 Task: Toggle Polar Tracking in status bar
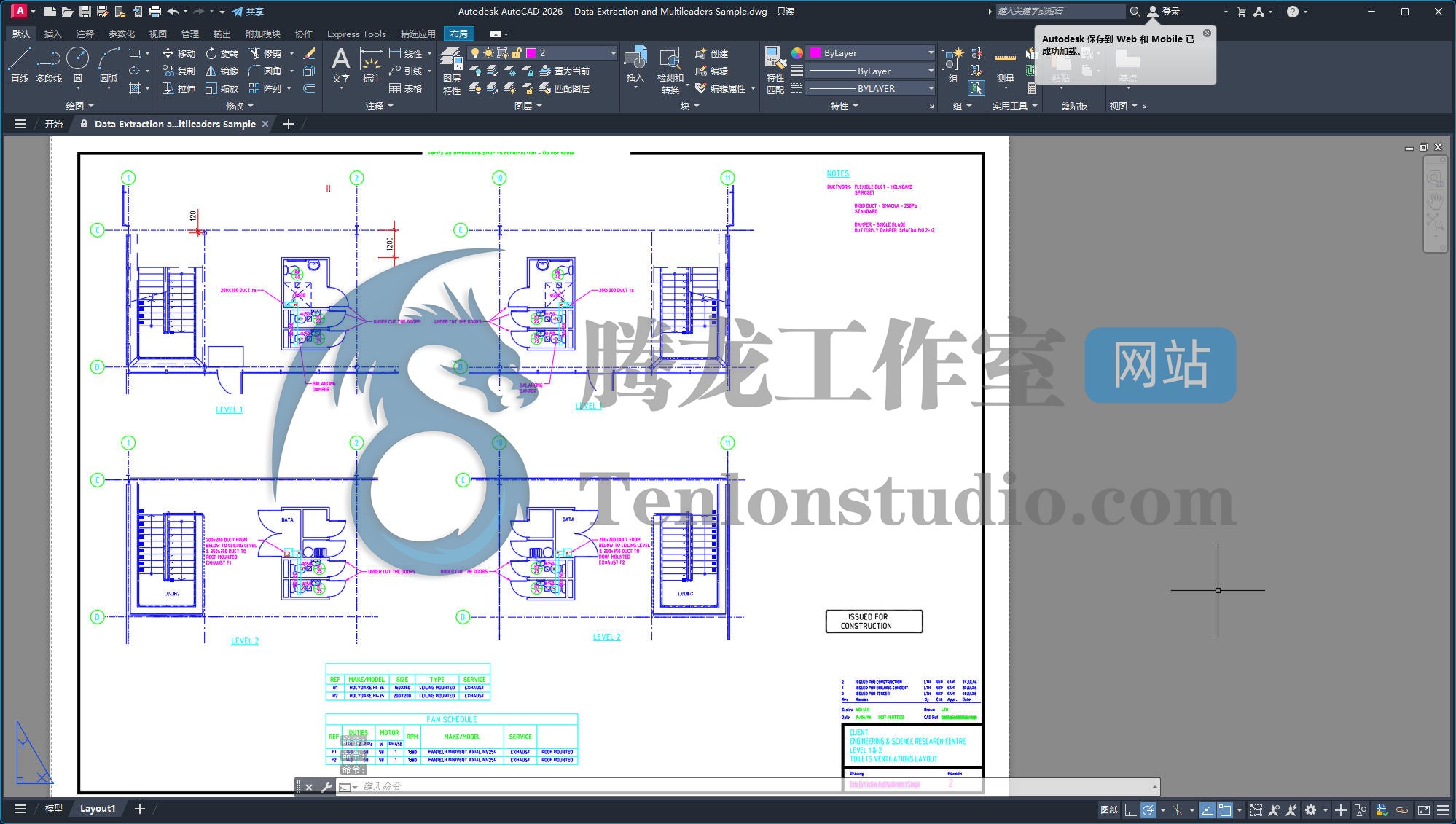click(1148, 810)
